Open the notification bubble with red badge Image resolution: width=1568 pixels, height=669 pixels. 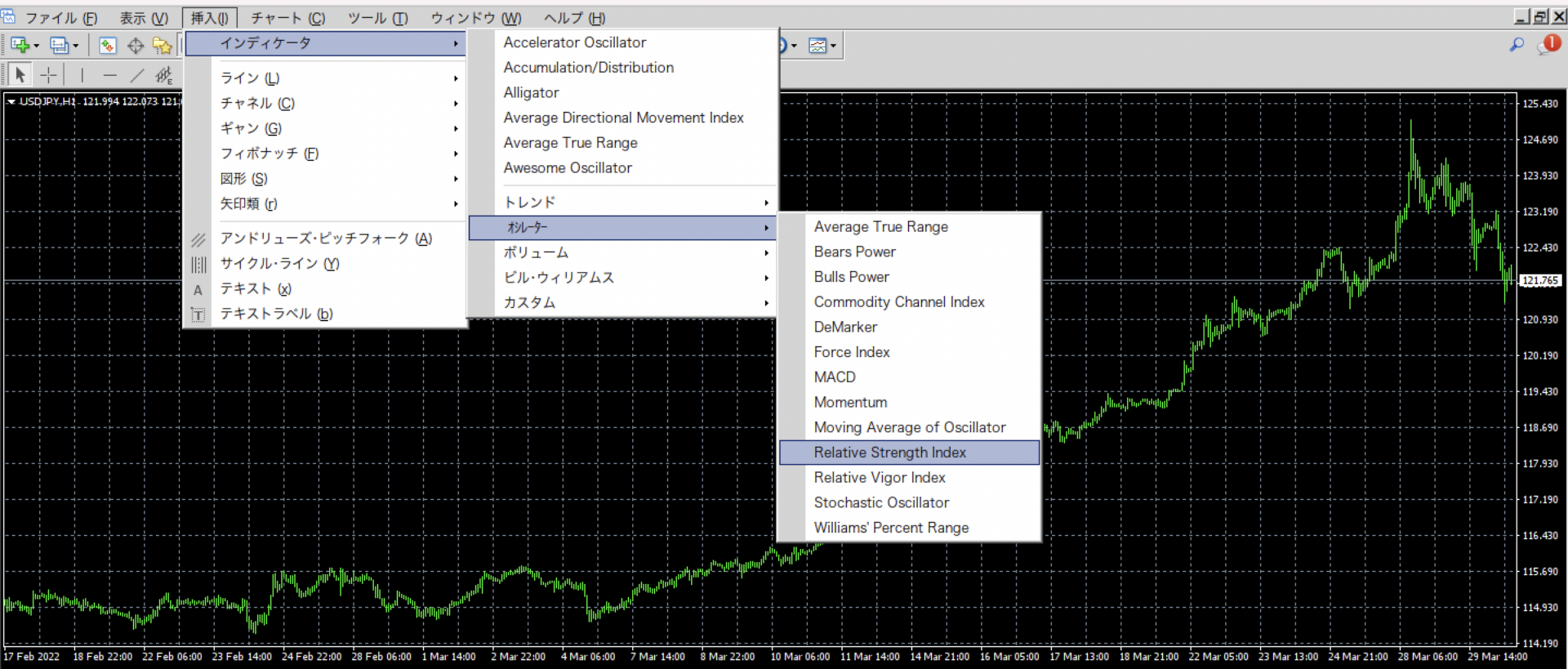pos(1548,45)
